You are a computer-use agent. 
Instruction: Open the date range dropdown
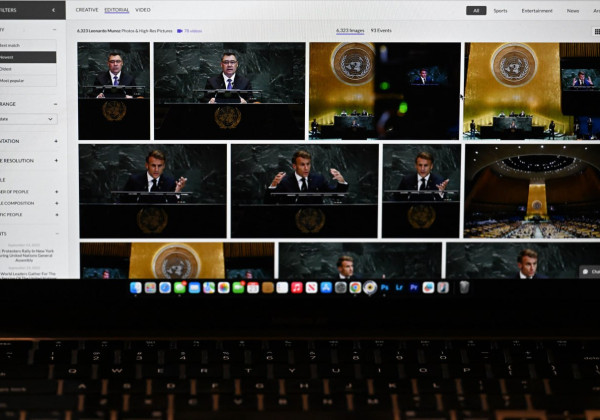point(28,119)
